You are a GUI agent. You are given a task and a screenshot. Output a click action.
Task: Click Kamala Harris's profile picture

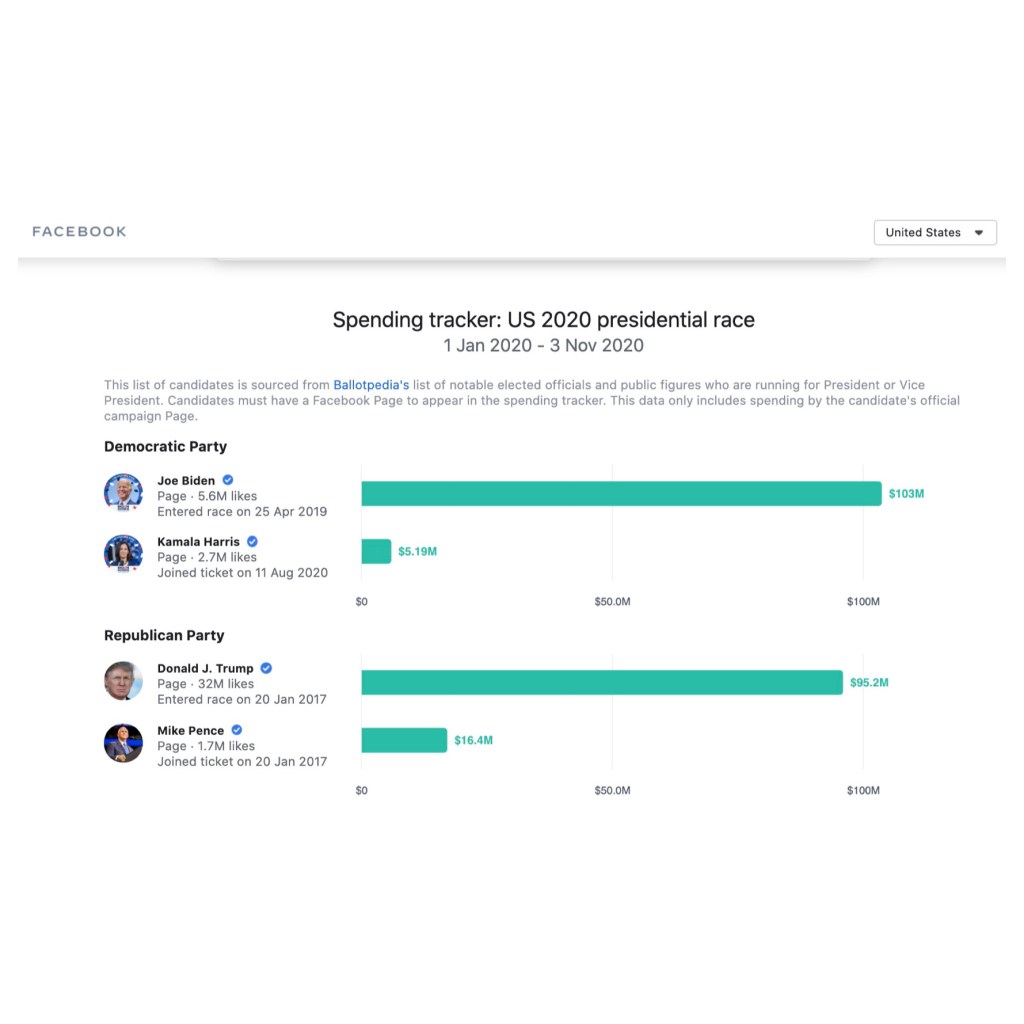point(123,553)
